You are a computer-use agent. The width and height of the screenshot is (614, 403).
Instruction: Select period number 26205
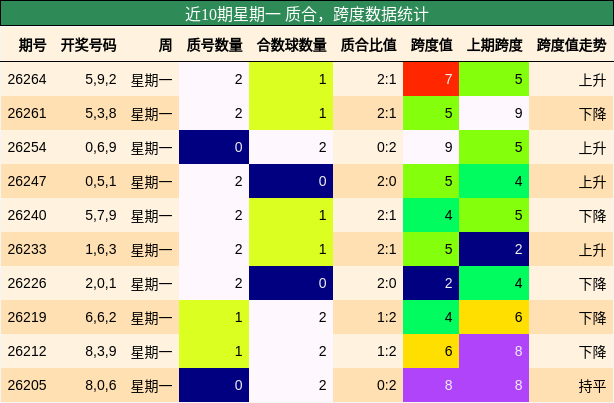(27, 385)
